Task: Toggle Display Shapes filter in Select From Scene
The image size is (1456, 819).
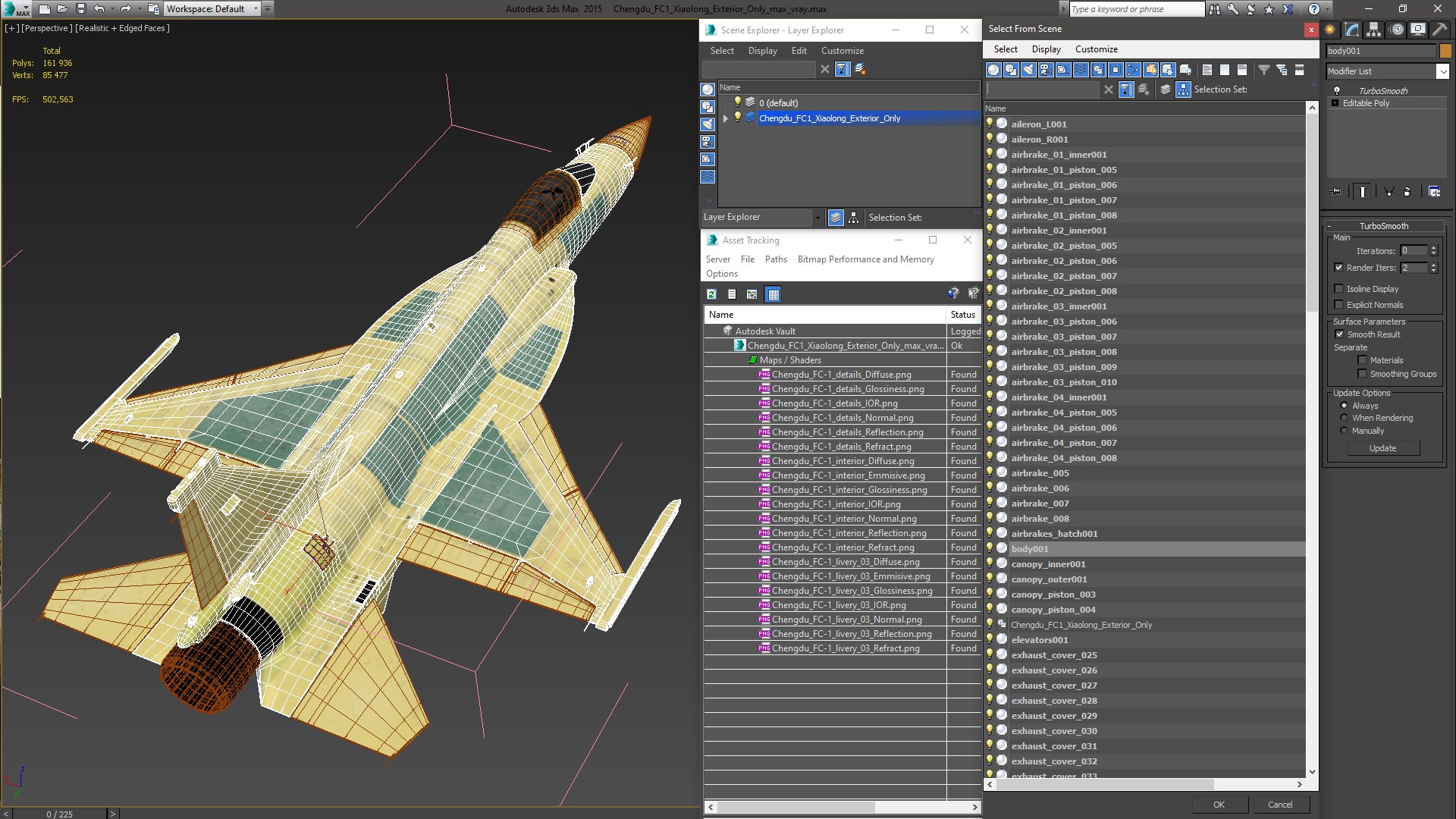Action: click(1011, 70)
